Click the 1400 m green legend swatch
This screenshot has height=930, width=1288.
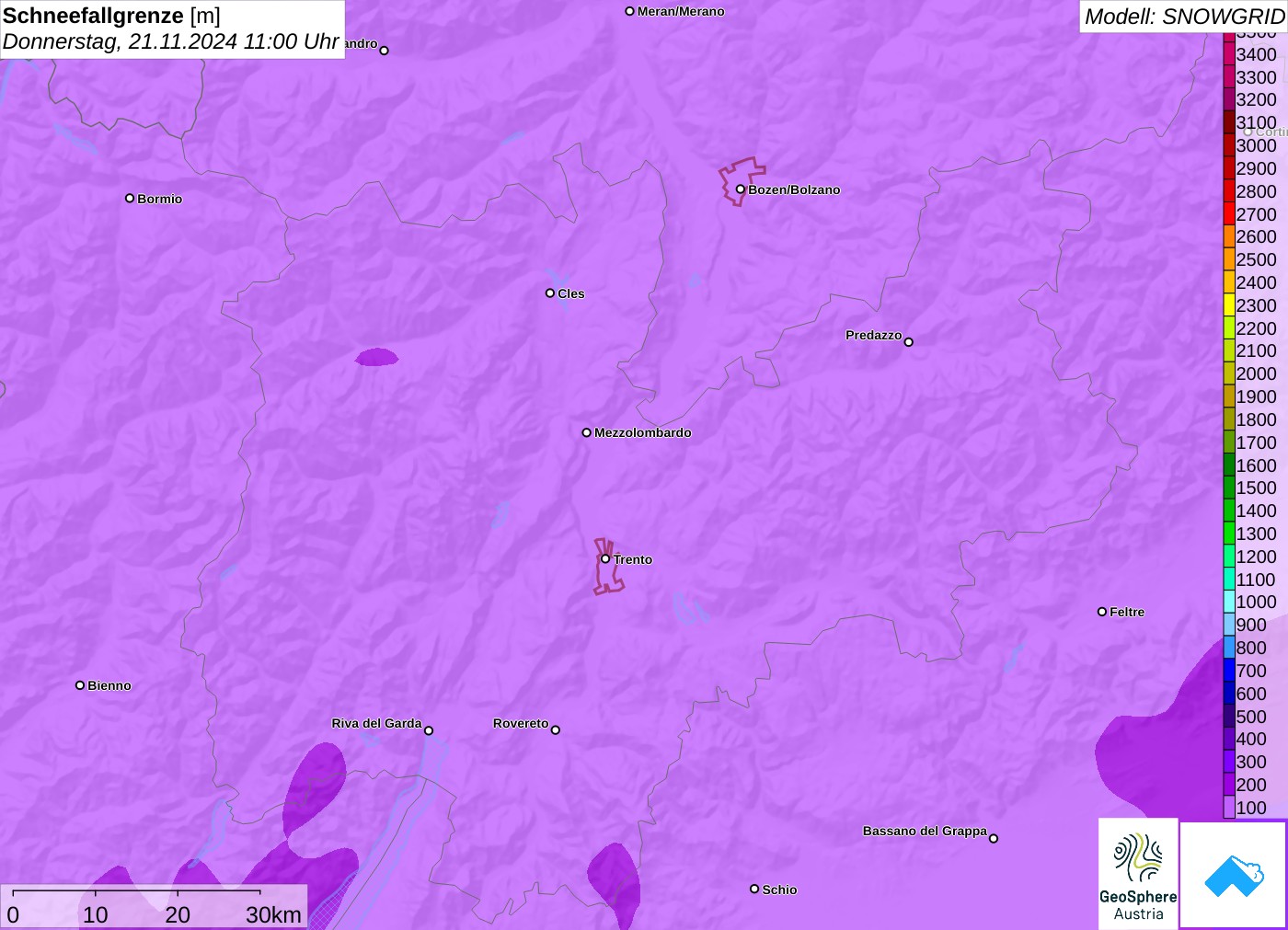(x=1229, y=511)
